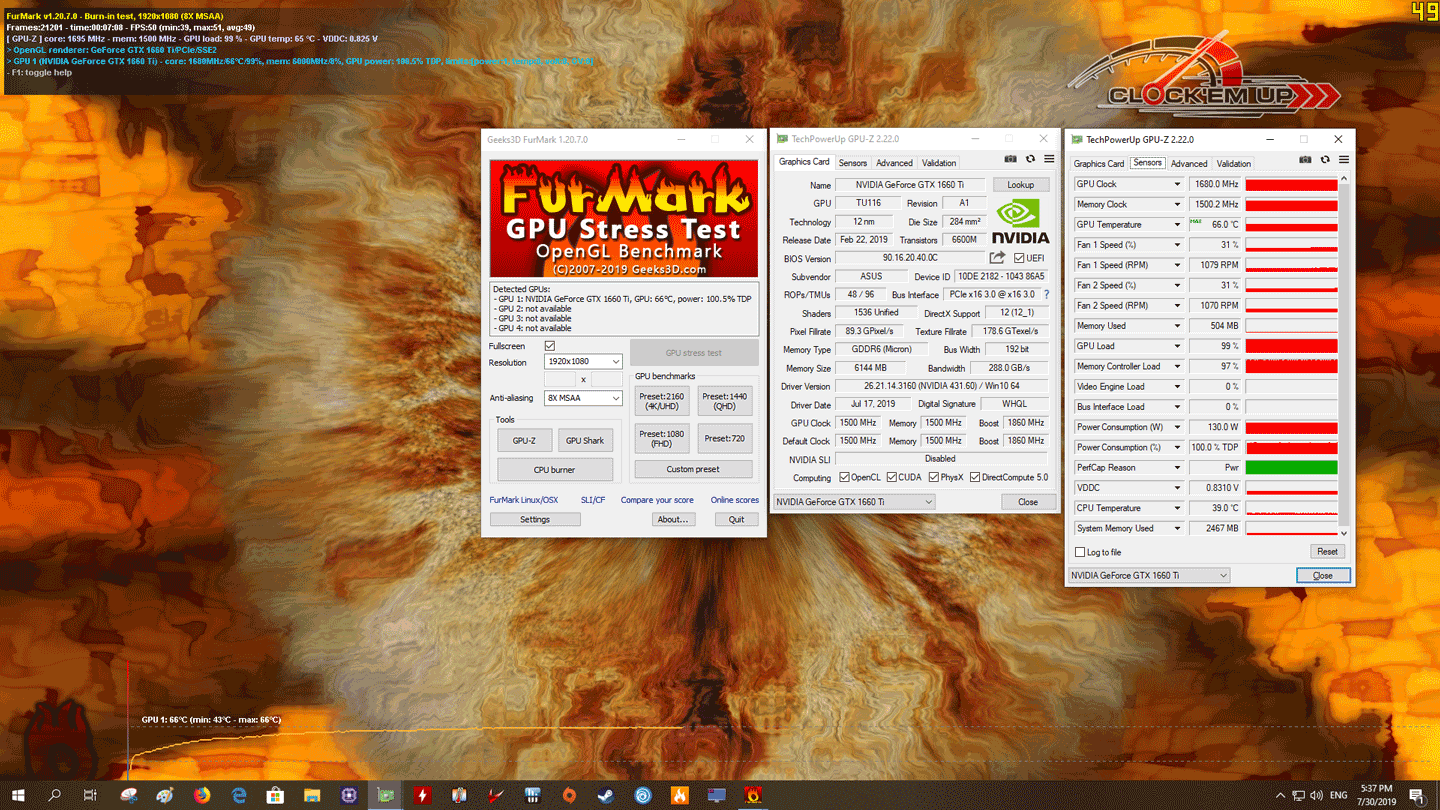Open Validation tab in the Sensors window
The width and height of the screenshot is (1440, 810).
pyautogui.click(x=1233, y=164)
